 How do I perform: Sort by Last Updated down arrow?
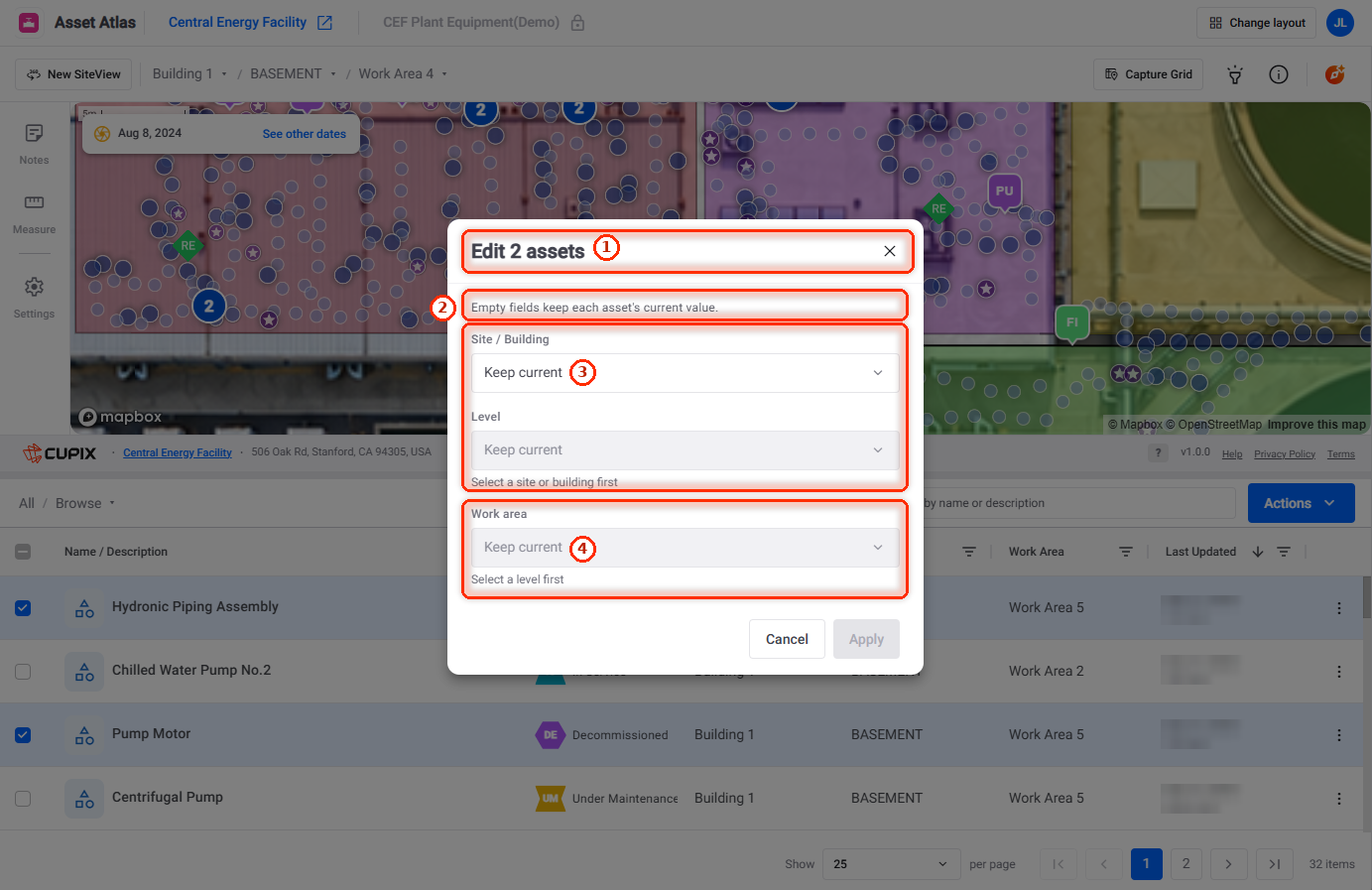(x=1258, y=552)
